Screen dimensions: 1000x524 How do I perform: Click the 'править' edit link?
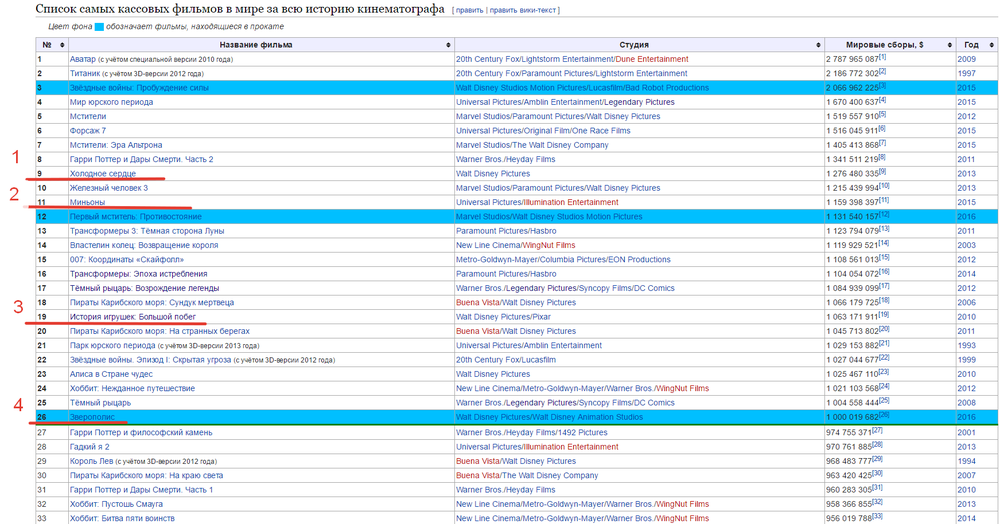[469, 10]
